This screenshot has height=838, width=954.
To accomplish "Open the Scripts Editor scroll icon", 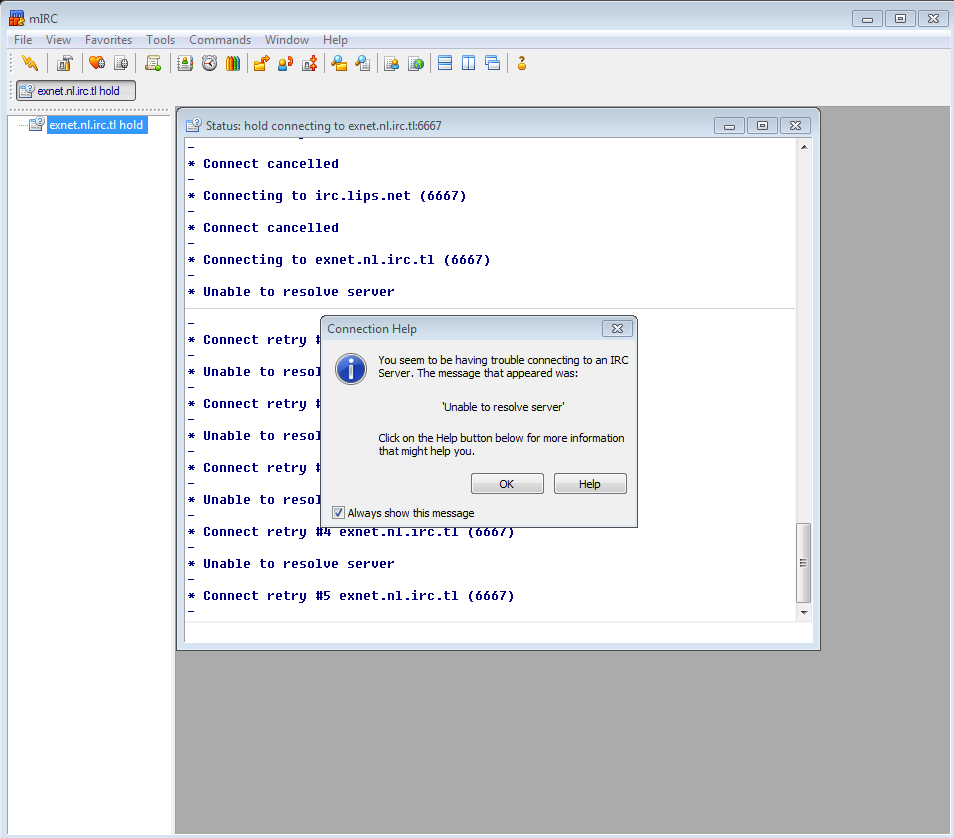I will tap(153, 63).
